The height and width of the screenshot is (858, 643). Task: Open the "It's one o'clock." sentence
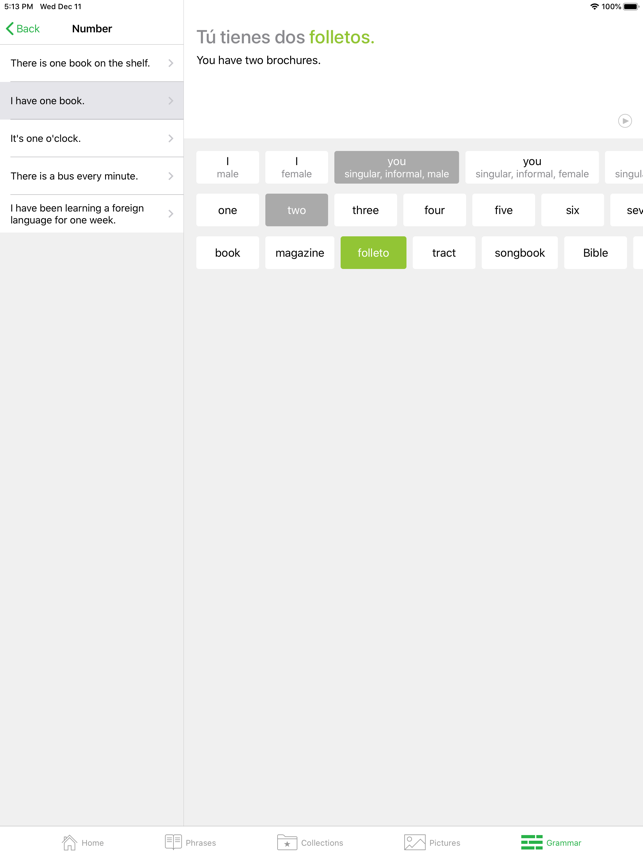91,139
